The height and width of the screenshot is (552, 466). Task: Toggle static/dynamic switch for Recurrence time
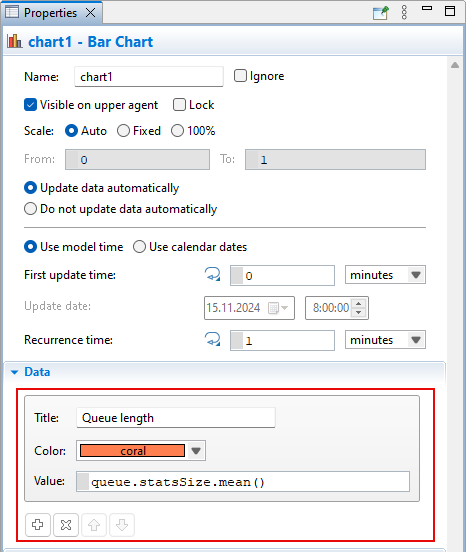coord(213,340)
